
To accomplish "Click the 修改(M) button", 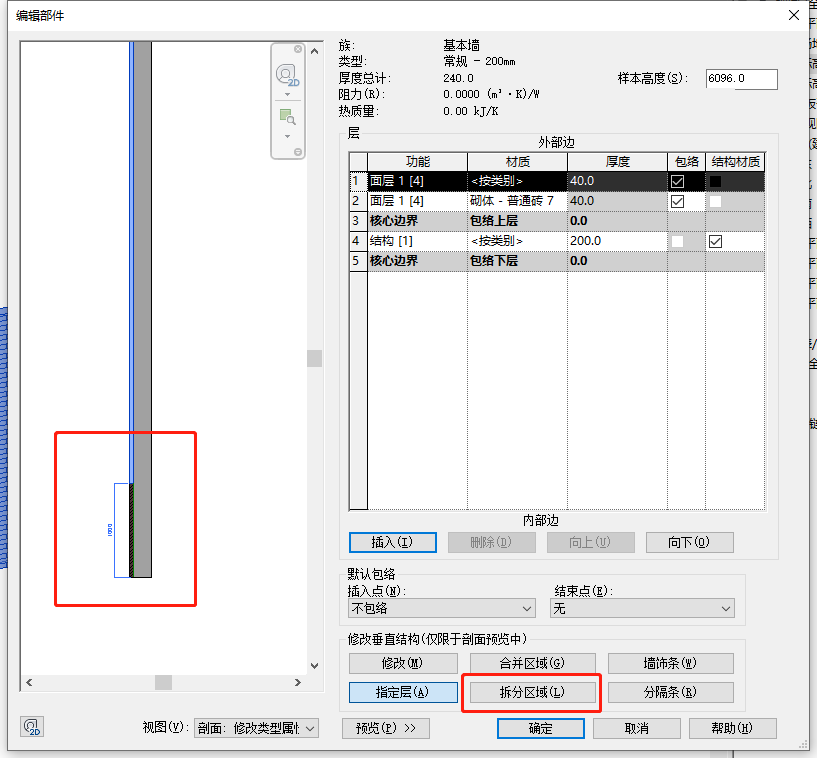I will pos(403,663).
